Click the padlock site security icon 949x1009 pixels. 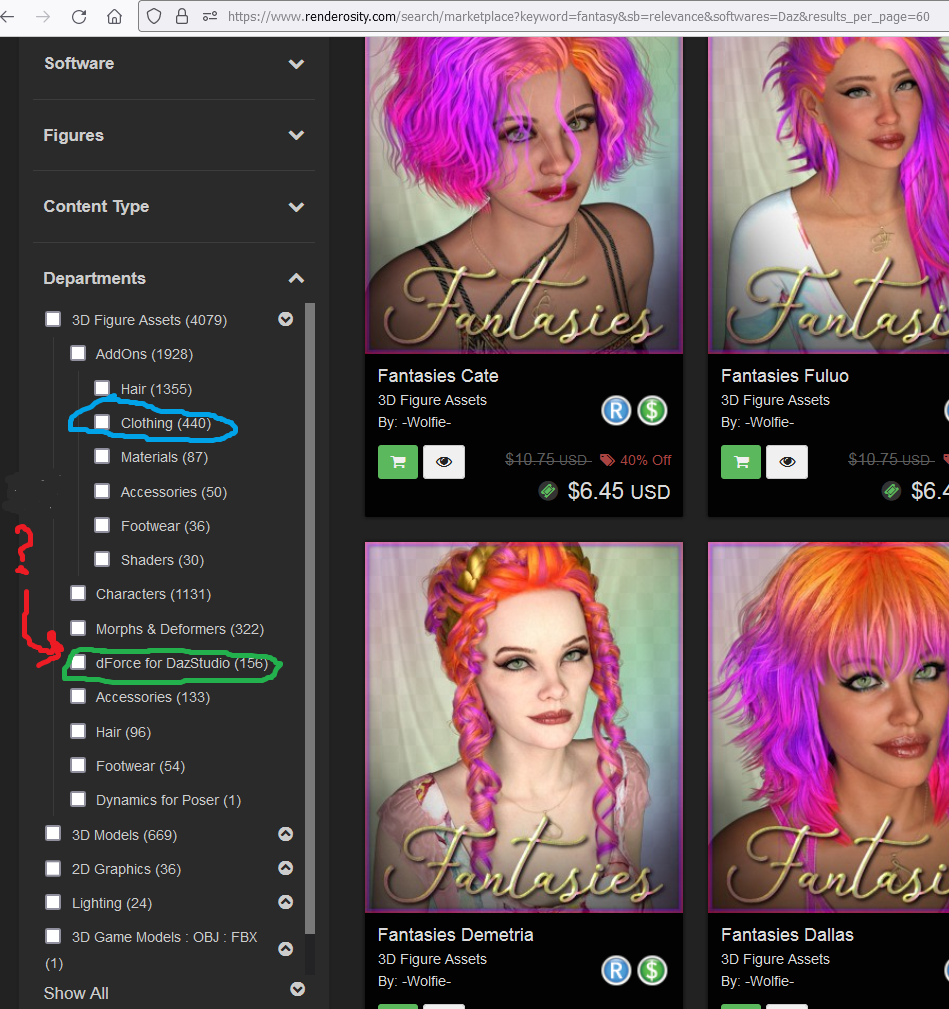[182, 17]
